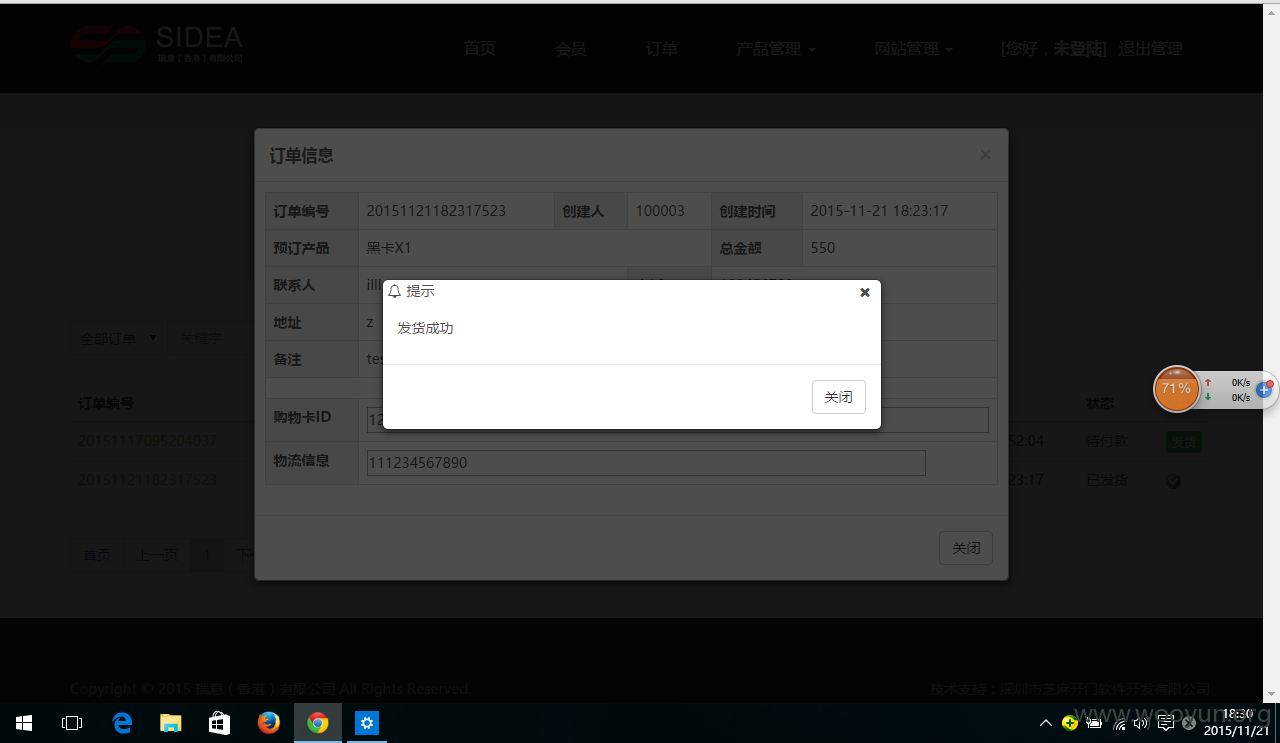
Task: Open the 产品管理 dropdown menu
Action: [776, 48]
